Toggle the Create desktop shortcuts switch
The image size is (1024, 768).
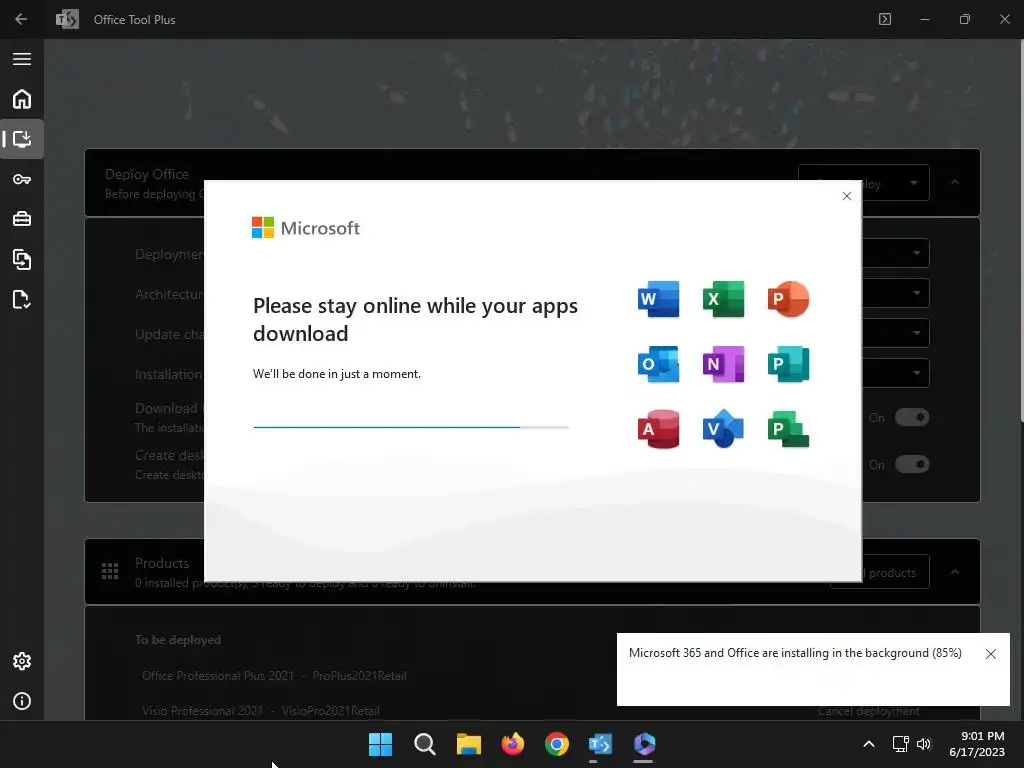(912, 464)
